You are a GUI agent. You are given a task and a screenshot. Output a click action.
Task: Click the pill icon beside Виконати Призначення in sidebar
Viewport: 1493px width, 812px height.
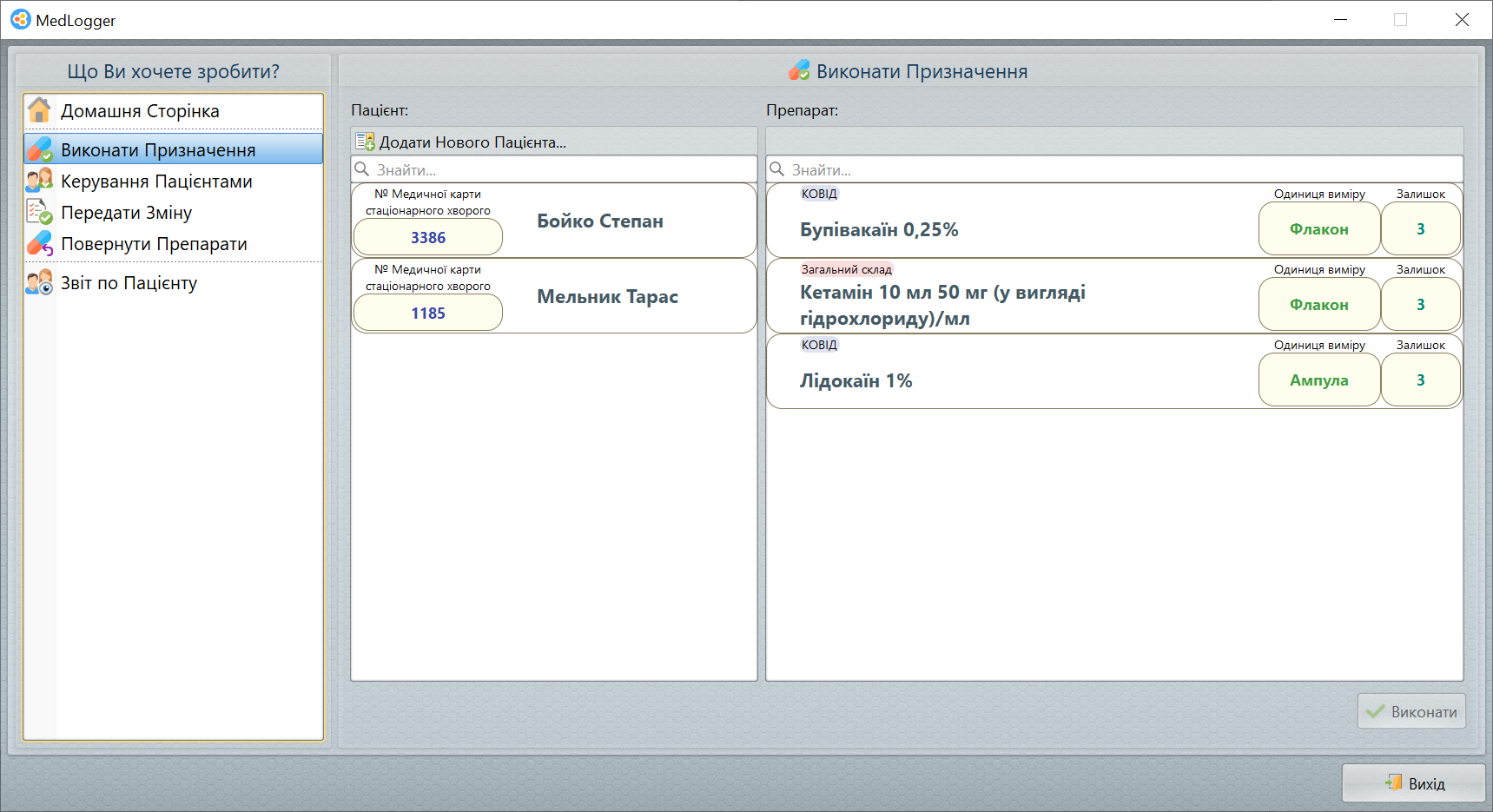[x=39, y=149]
